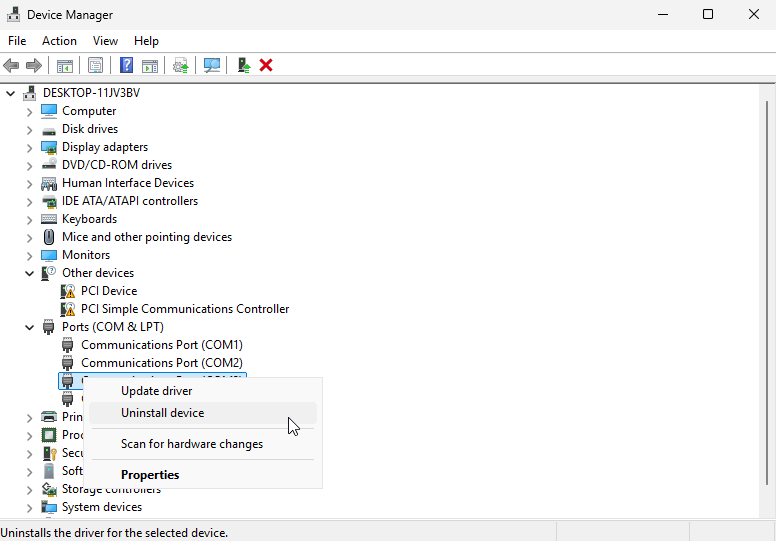Choose Scan for hardware changes in context menu

(x=203, y=444)
